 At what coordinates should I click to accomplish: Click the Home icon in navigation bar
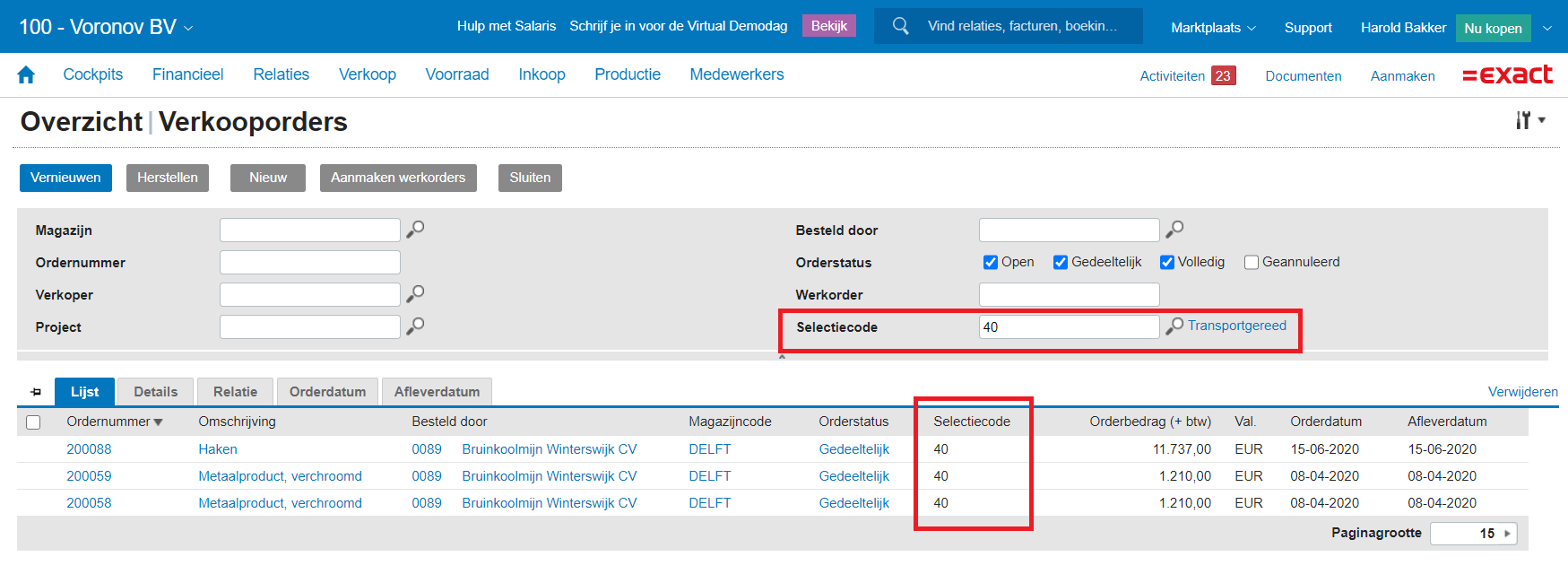pos(26,75)
